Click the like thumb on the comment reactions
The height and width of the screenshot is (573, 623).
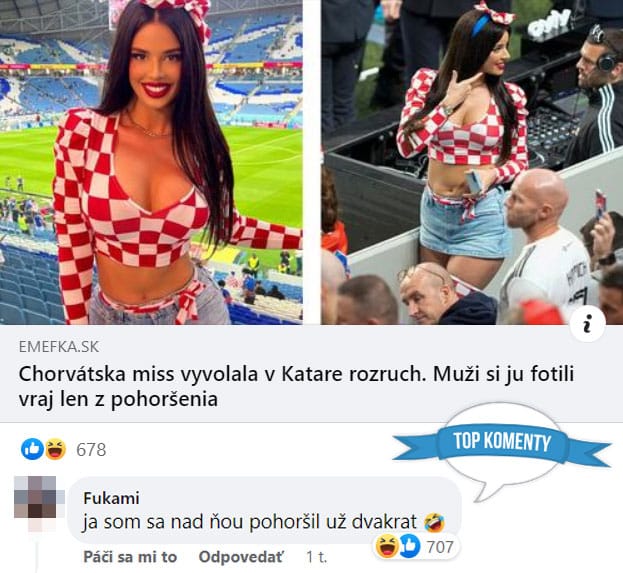coord(409,546)
